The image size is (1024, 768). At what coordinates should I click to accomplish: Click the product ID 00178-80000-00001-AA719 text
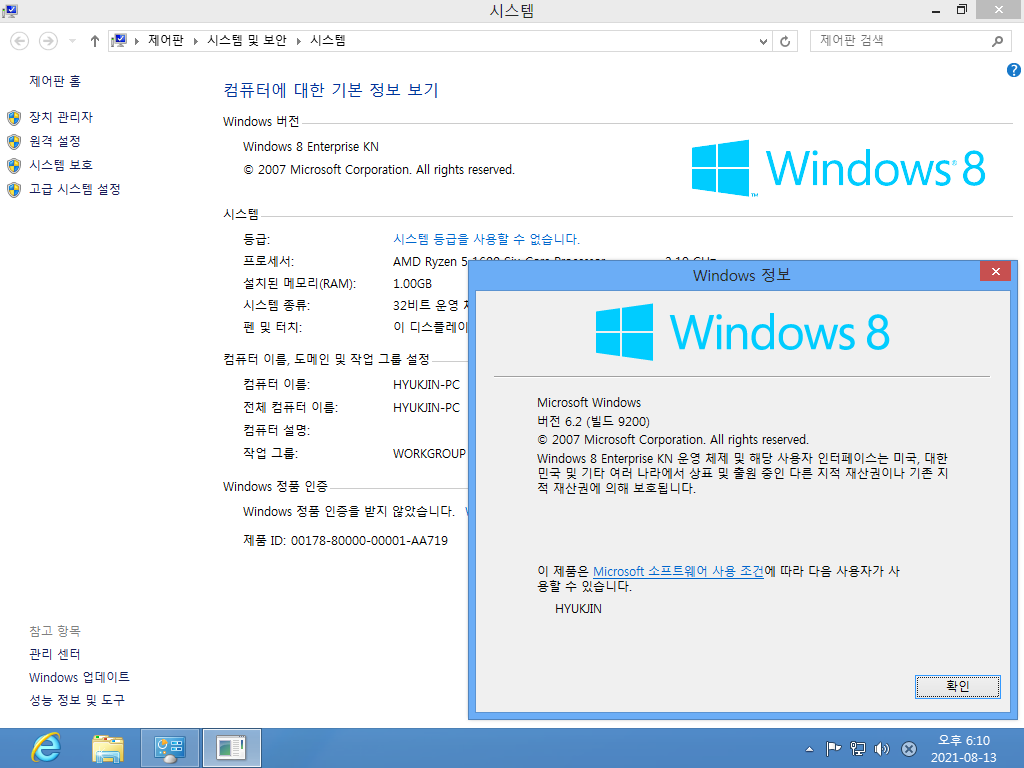[x=369, y=541]
